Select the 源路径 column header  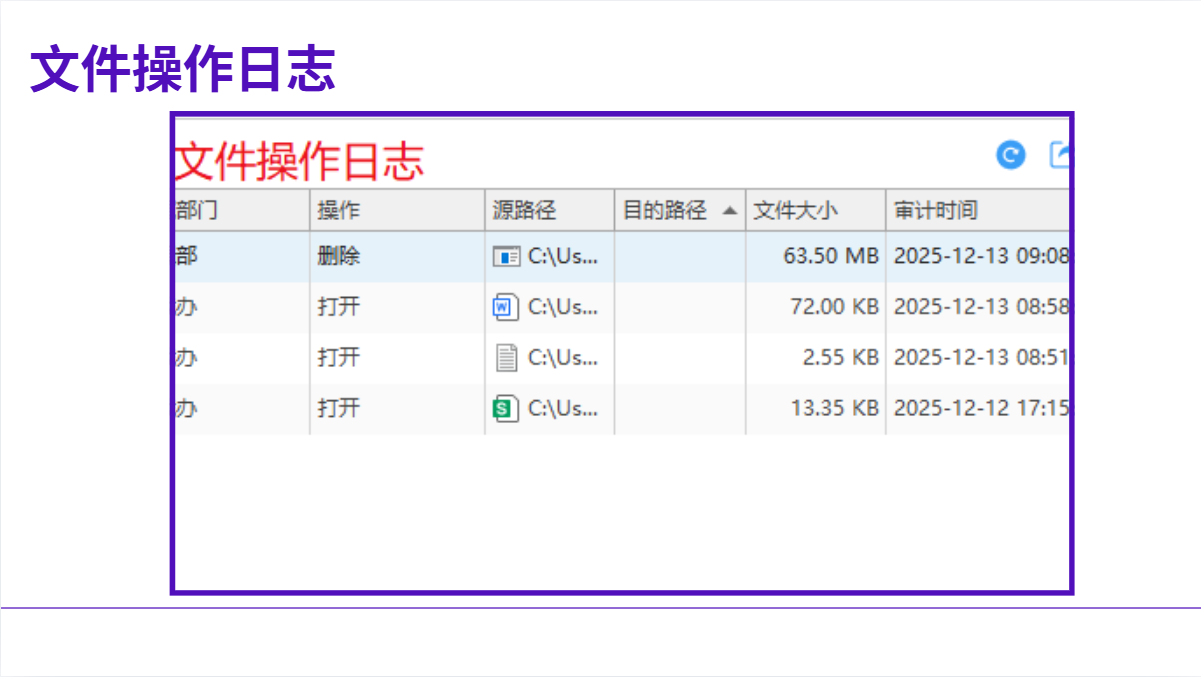(x=524, y=211)
